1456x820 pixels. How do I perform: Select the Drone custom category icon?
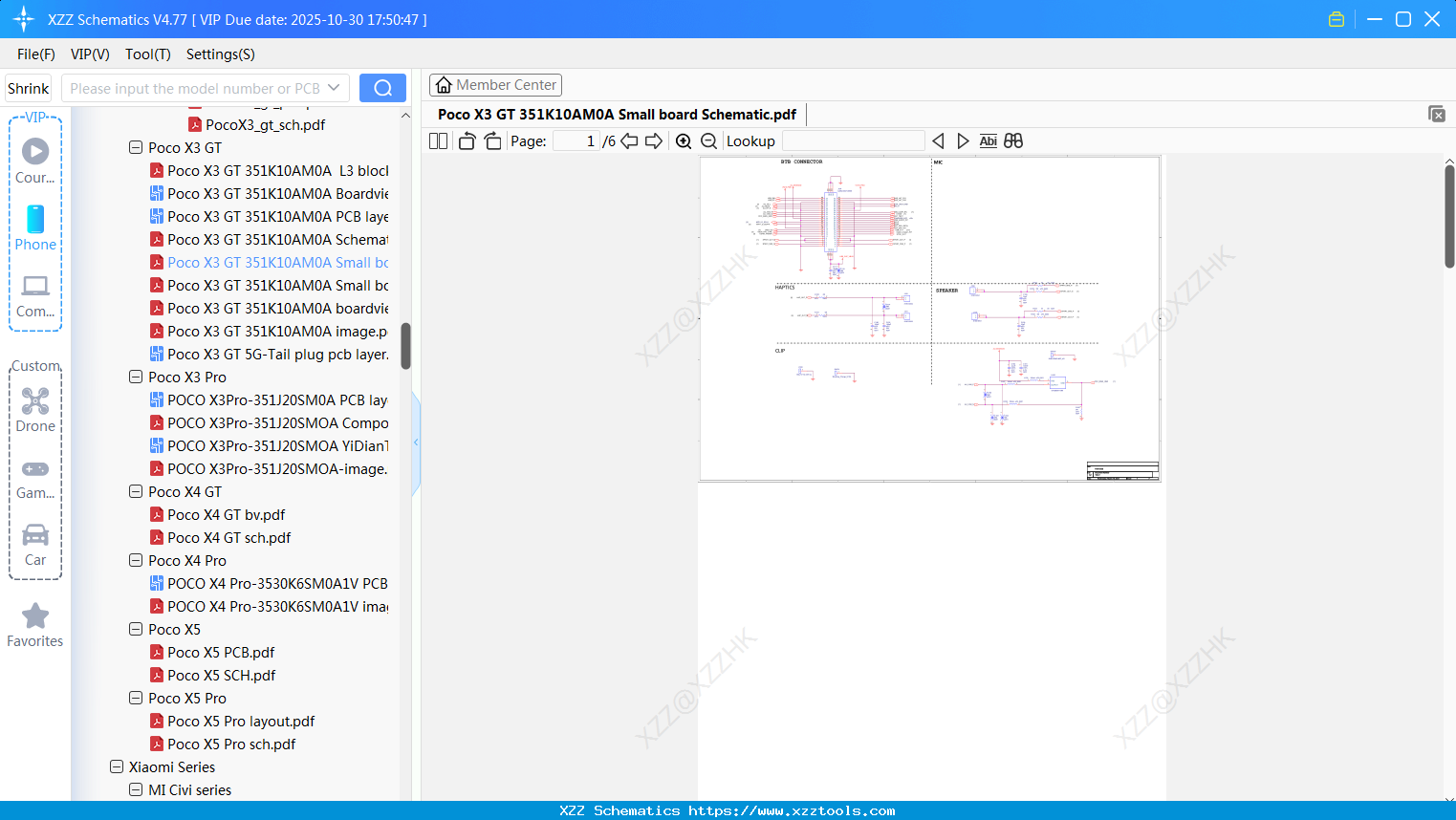[34, 401]
